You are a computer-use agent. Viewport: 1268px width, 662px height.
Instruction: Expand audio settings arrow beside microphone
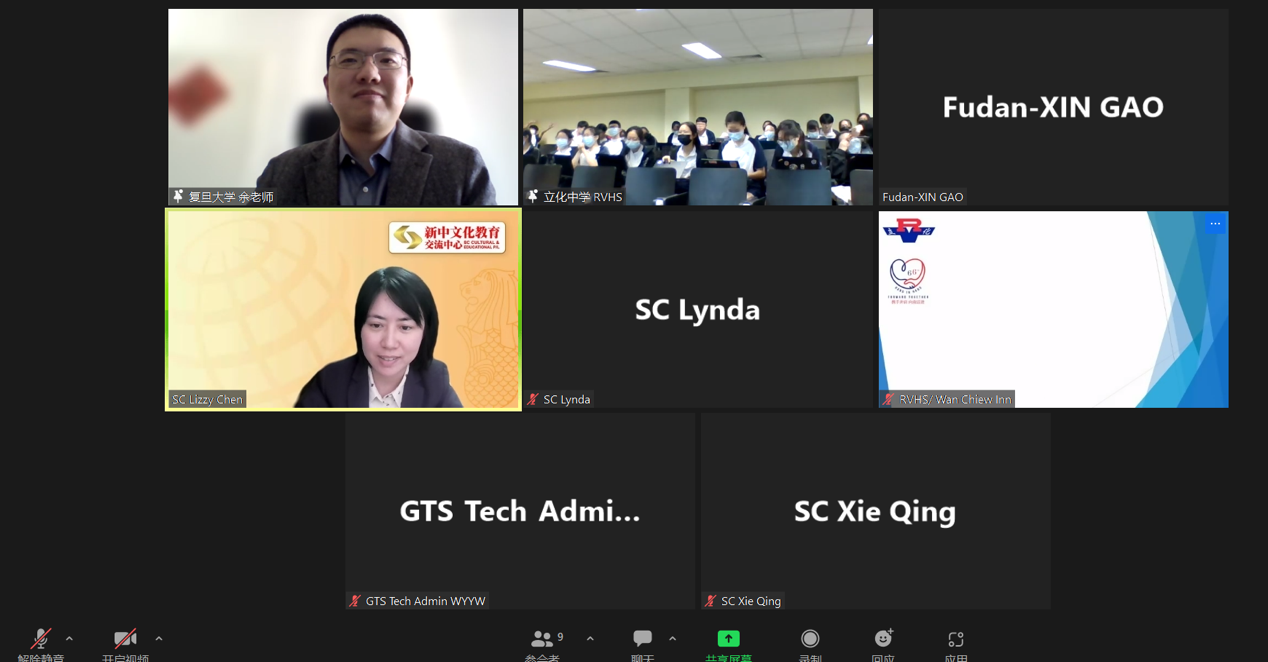tap(69, 638)
